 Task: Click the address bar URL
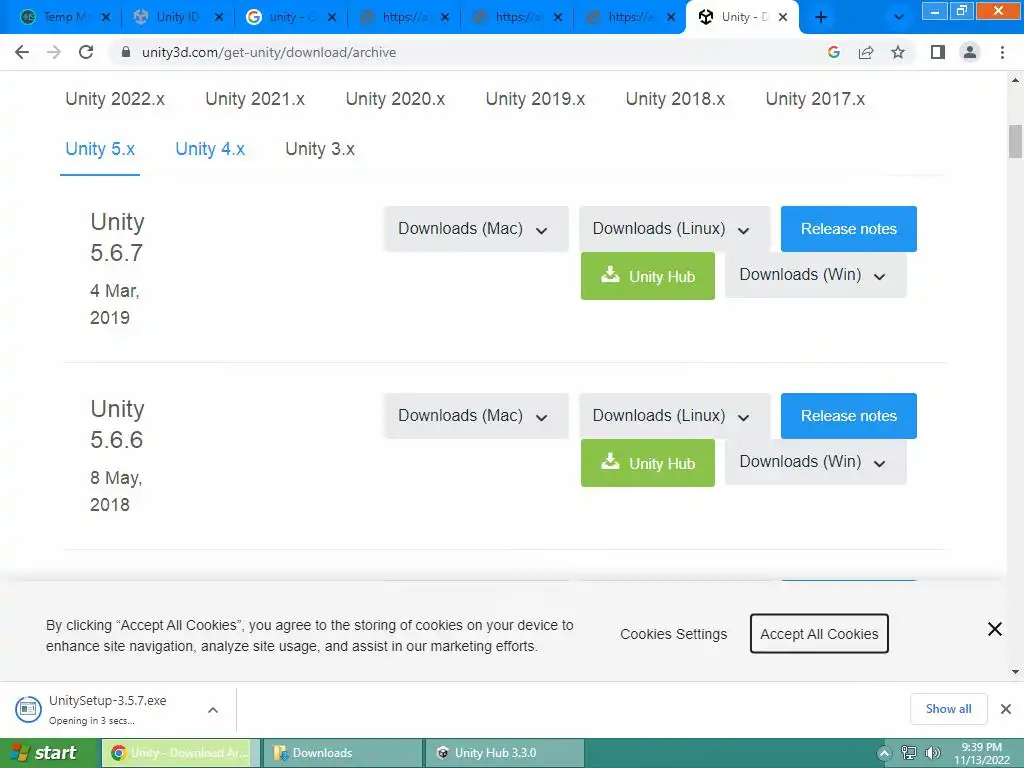[269, 52]
